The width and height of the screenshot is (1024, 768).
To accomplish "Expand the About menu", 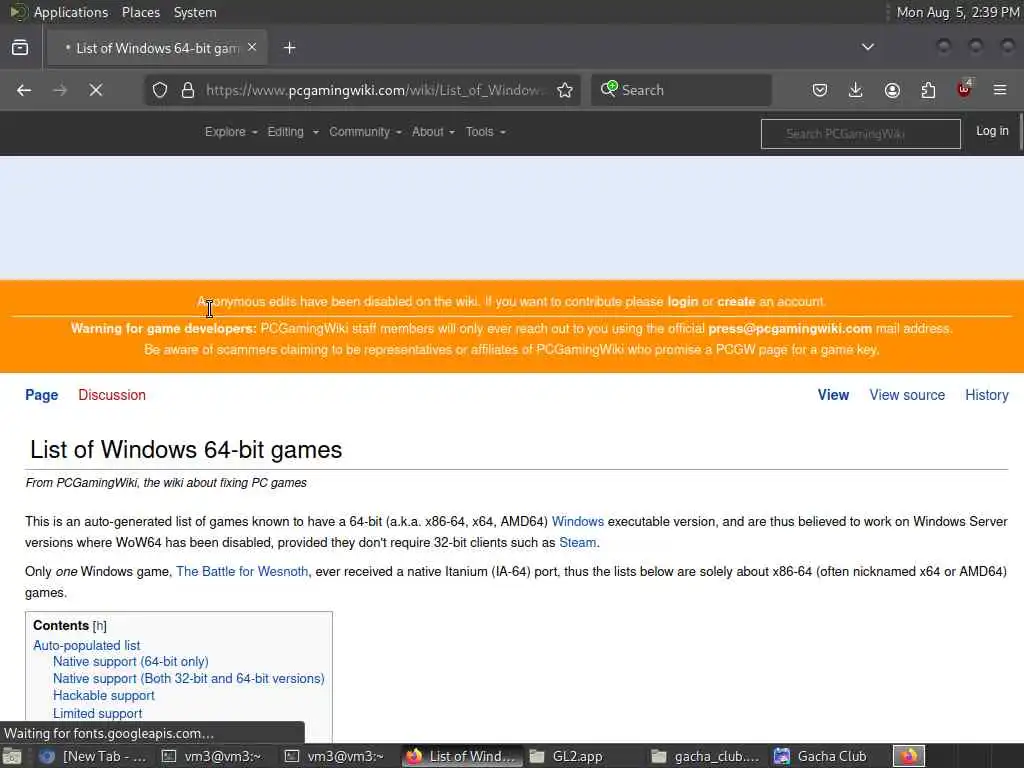I will point(433,132).
